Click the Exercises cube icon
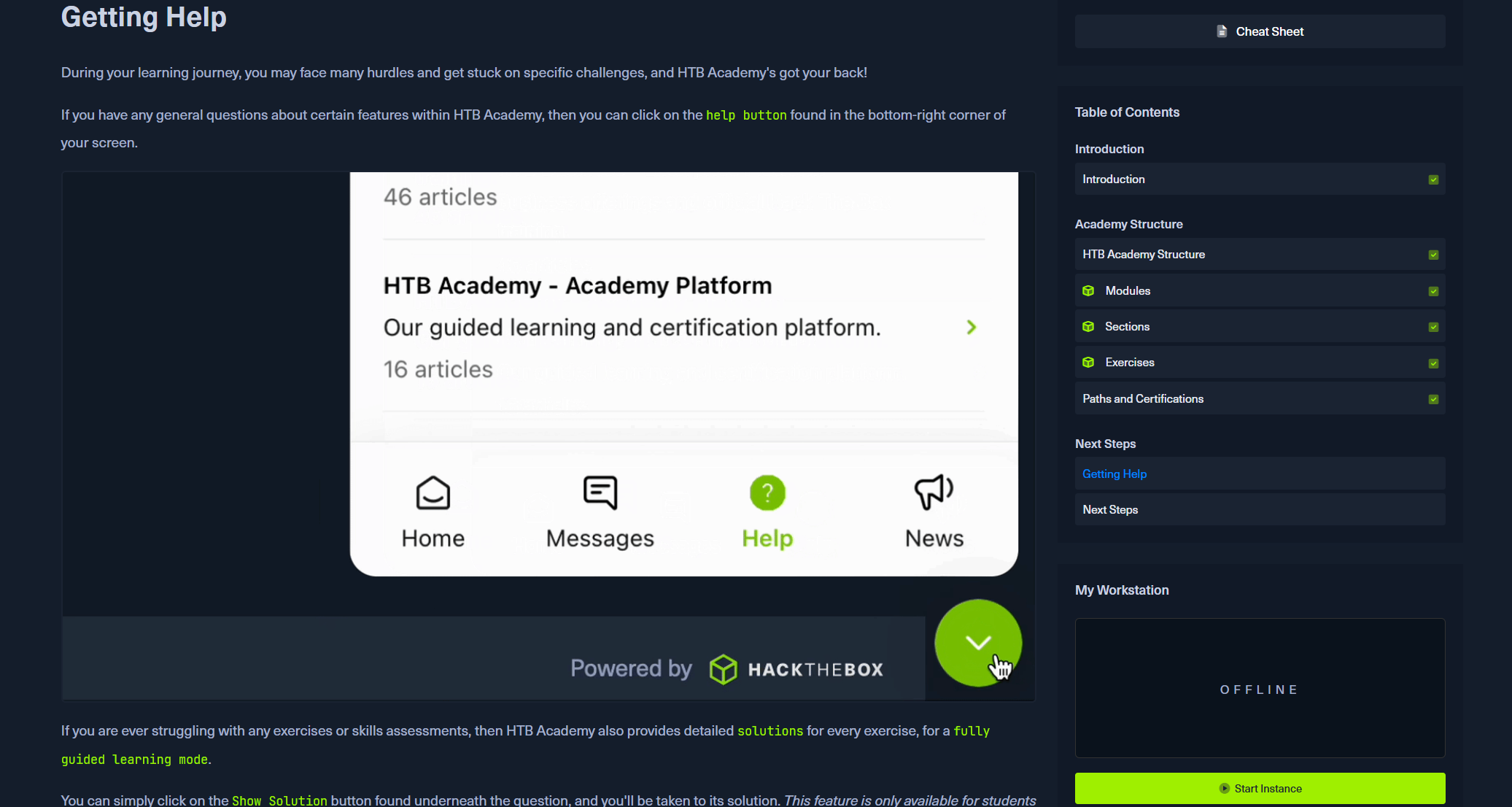Screen dimensions: 1512x807 pyautogui.click(x=1088, y=363)
